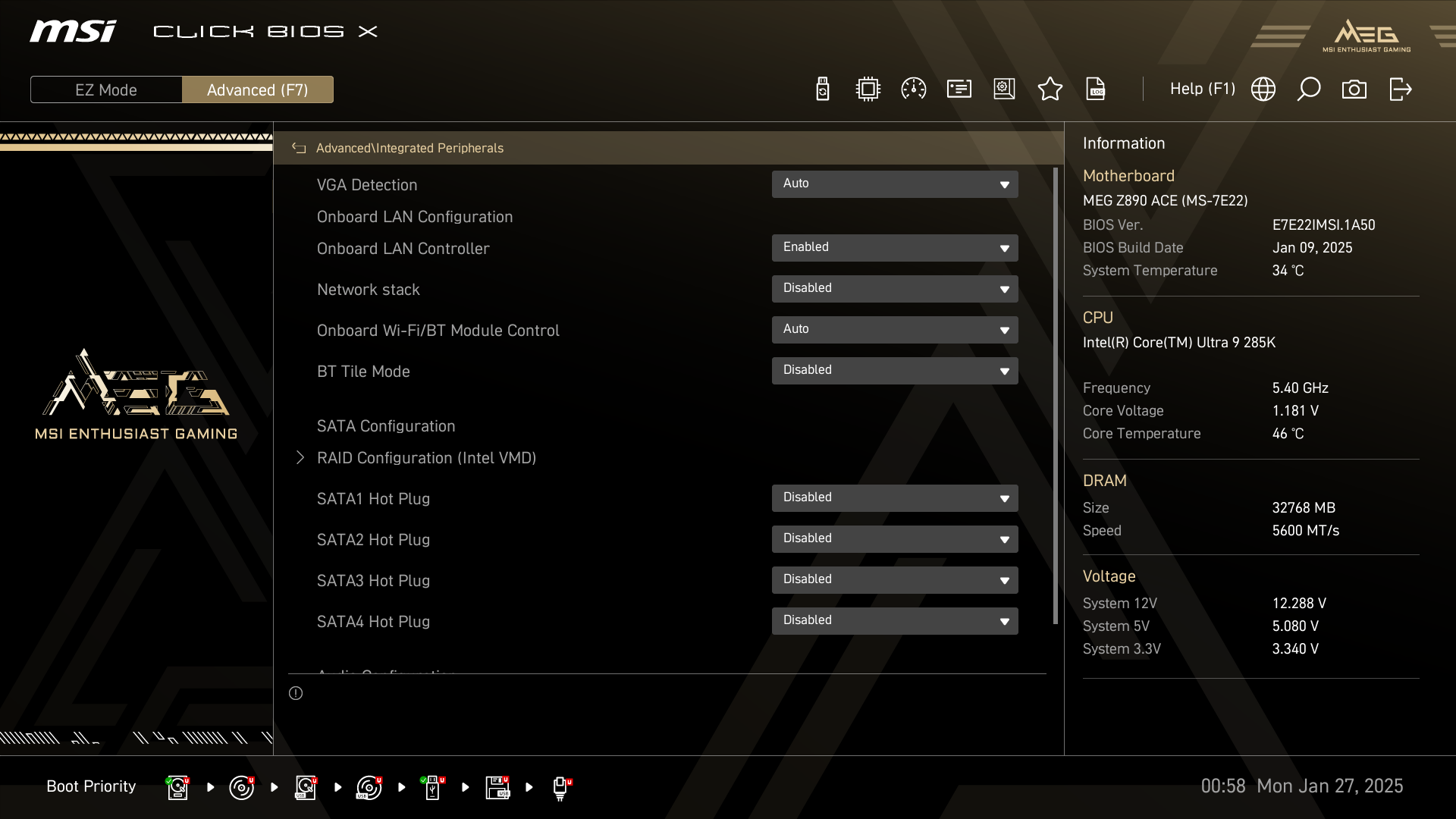The image size is (1456, 819).
Task: Open the M-Flash USB update icon
Action: 822,89
